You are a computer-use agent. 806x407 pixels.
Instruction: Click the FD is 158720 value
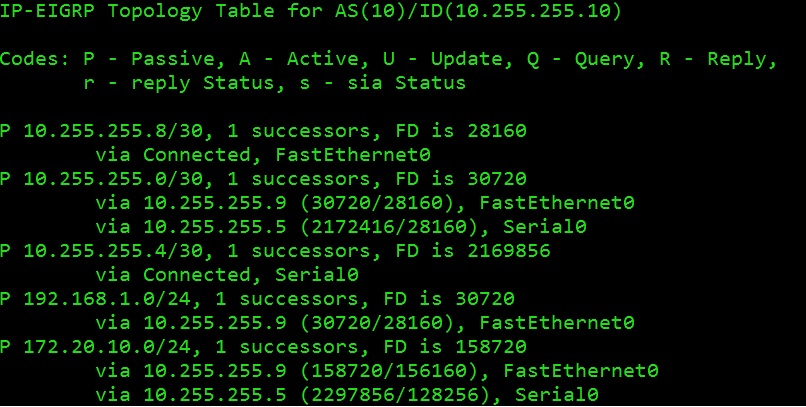click(x=455, y=347)
